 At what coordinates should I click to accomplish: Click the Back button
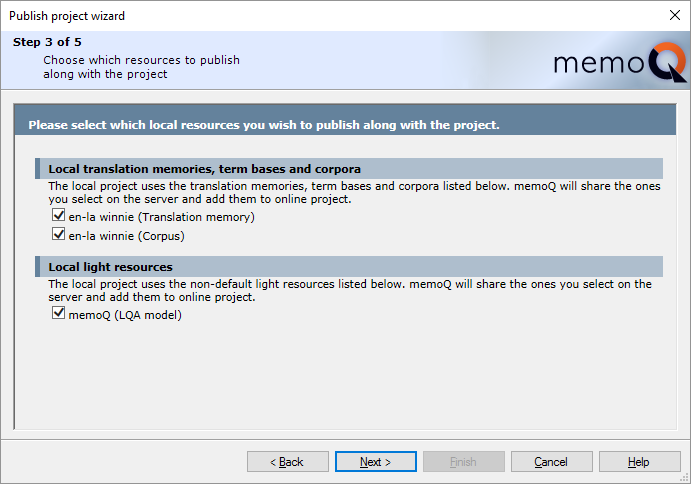point(288,462)
